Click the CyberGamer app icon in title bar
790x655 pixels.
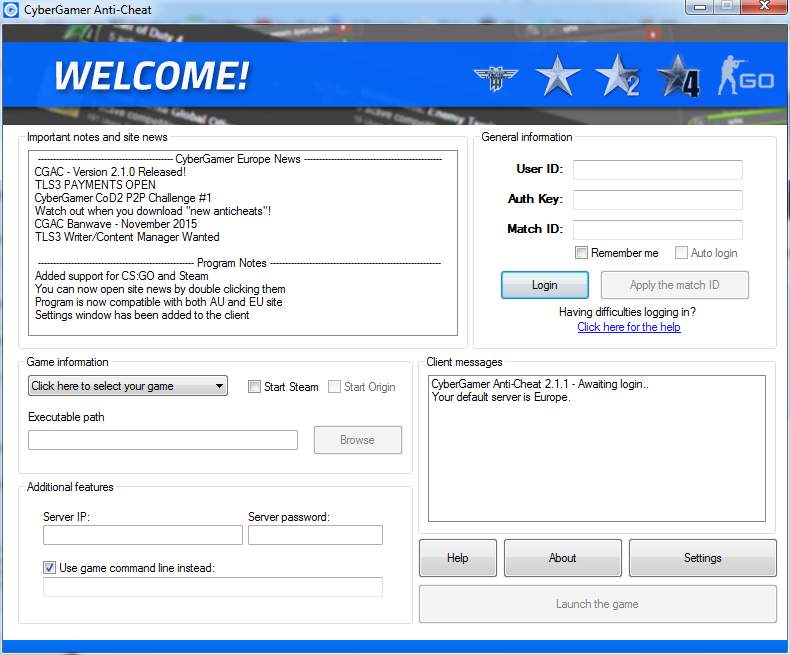pos(11,10)
